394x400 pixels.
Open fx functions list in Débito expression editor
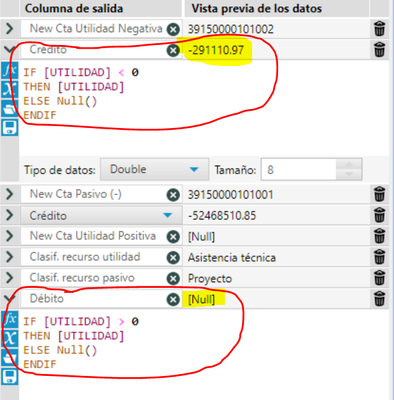[x=10, y=320]
